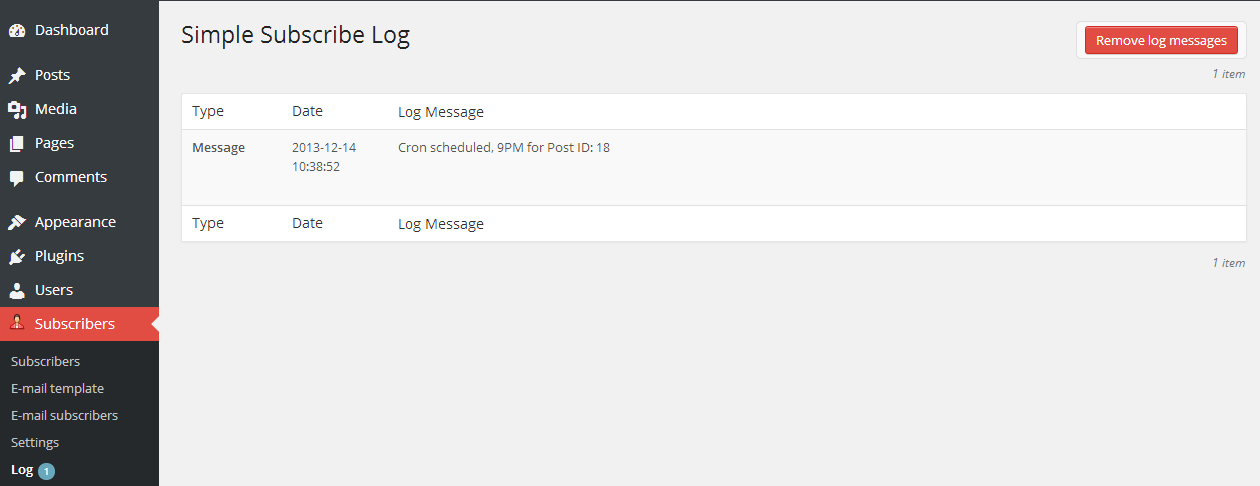This screenshot has height=486, width=1260.
Task: Select the Log submenu entry
Action: 22,469
